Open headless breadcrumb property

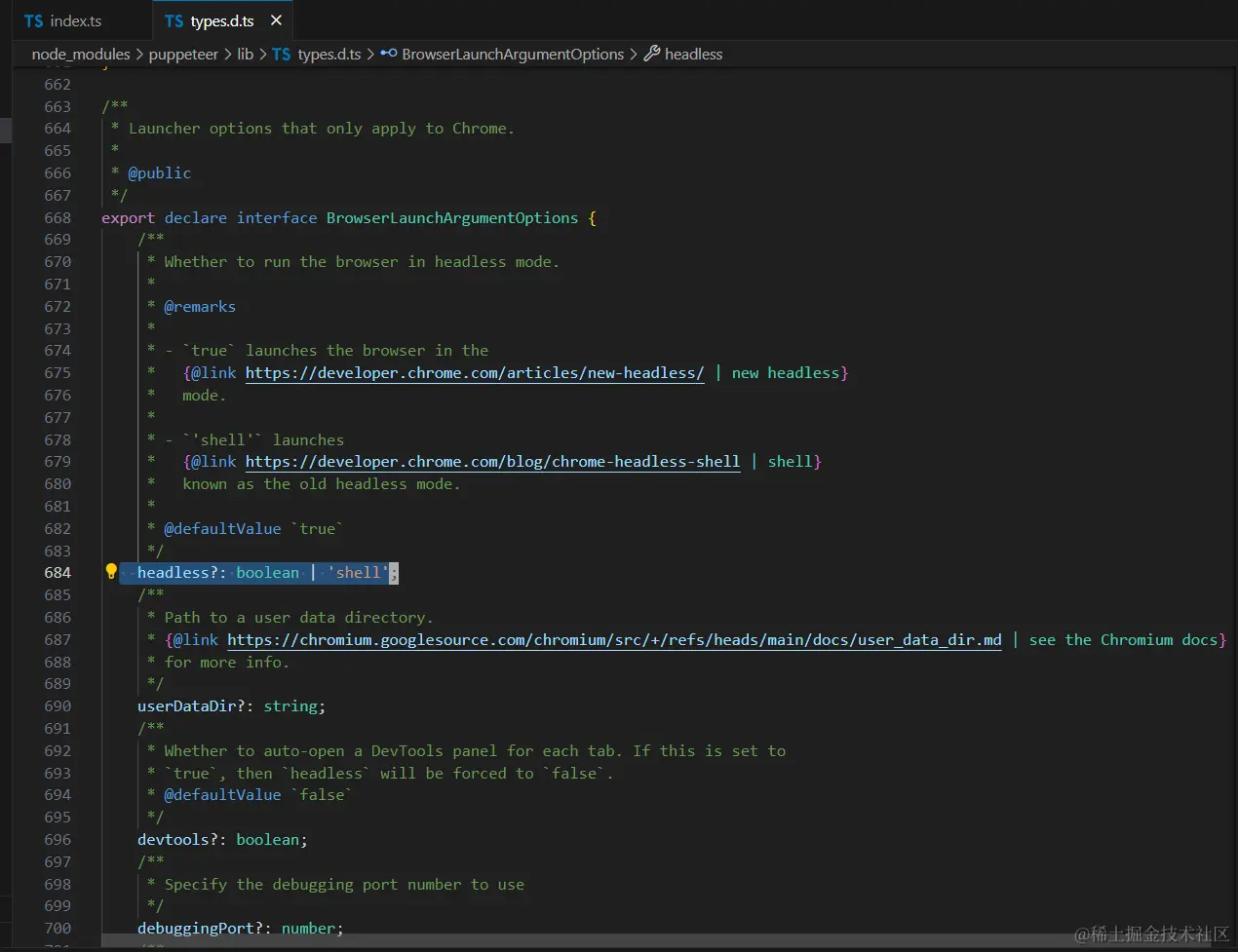coord(693,55)
